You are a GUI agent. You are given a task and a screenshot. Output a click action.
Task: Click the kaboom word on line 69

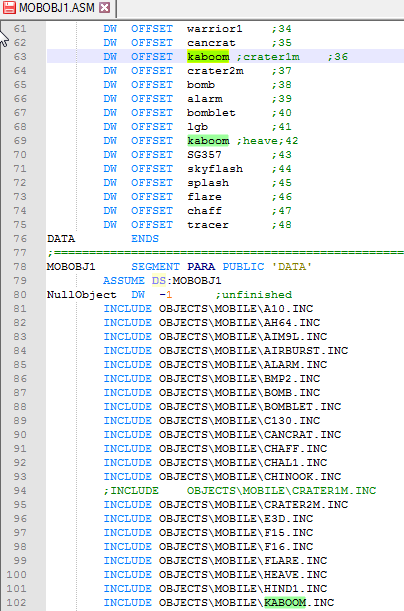[x=208, y=141]
